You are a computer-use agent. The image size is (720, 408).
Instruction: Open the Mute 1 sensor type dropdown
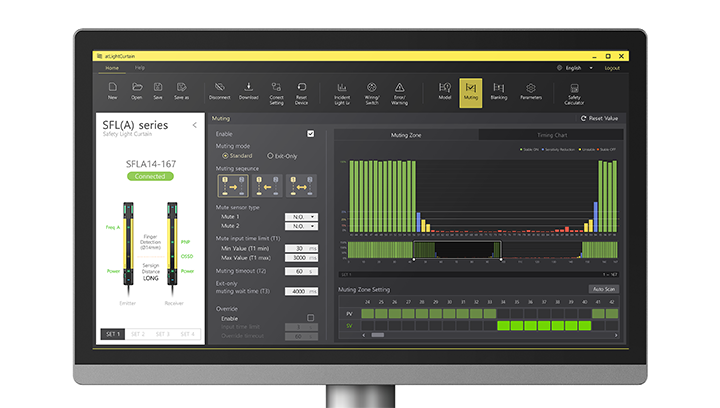tap(299, 216)
